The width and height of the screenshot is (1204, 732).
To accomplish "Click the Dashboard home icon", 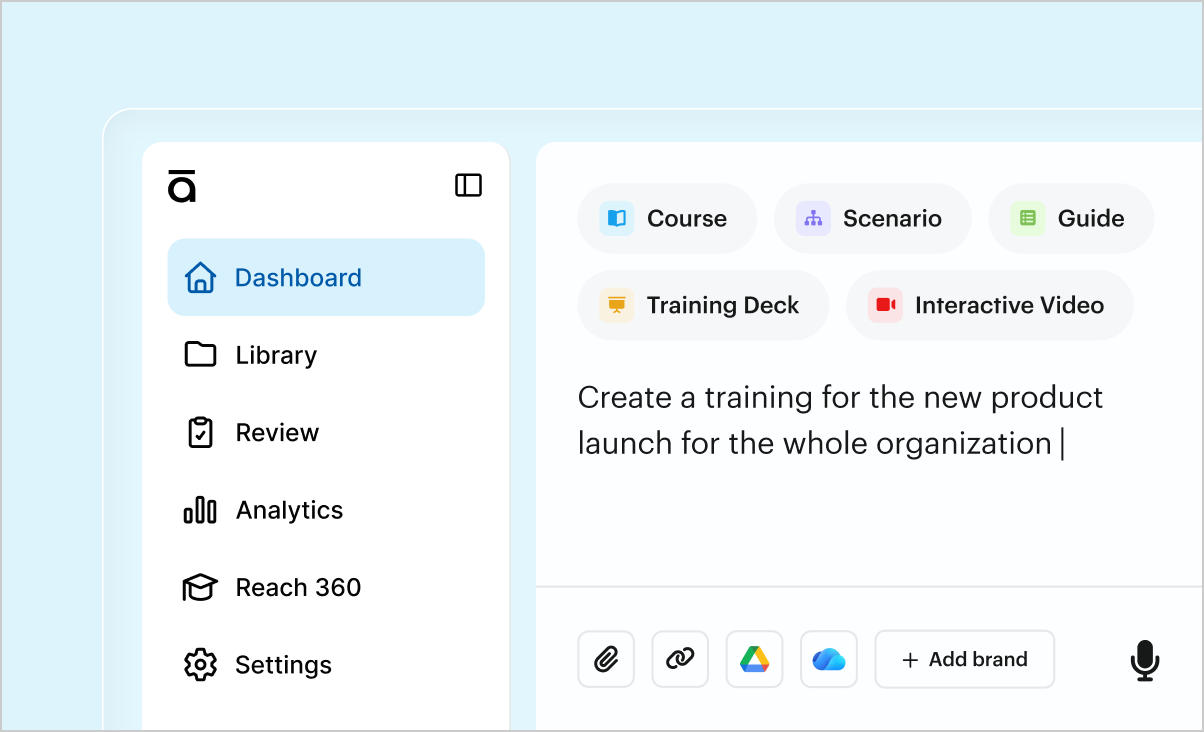I will [x=201, y=277].
